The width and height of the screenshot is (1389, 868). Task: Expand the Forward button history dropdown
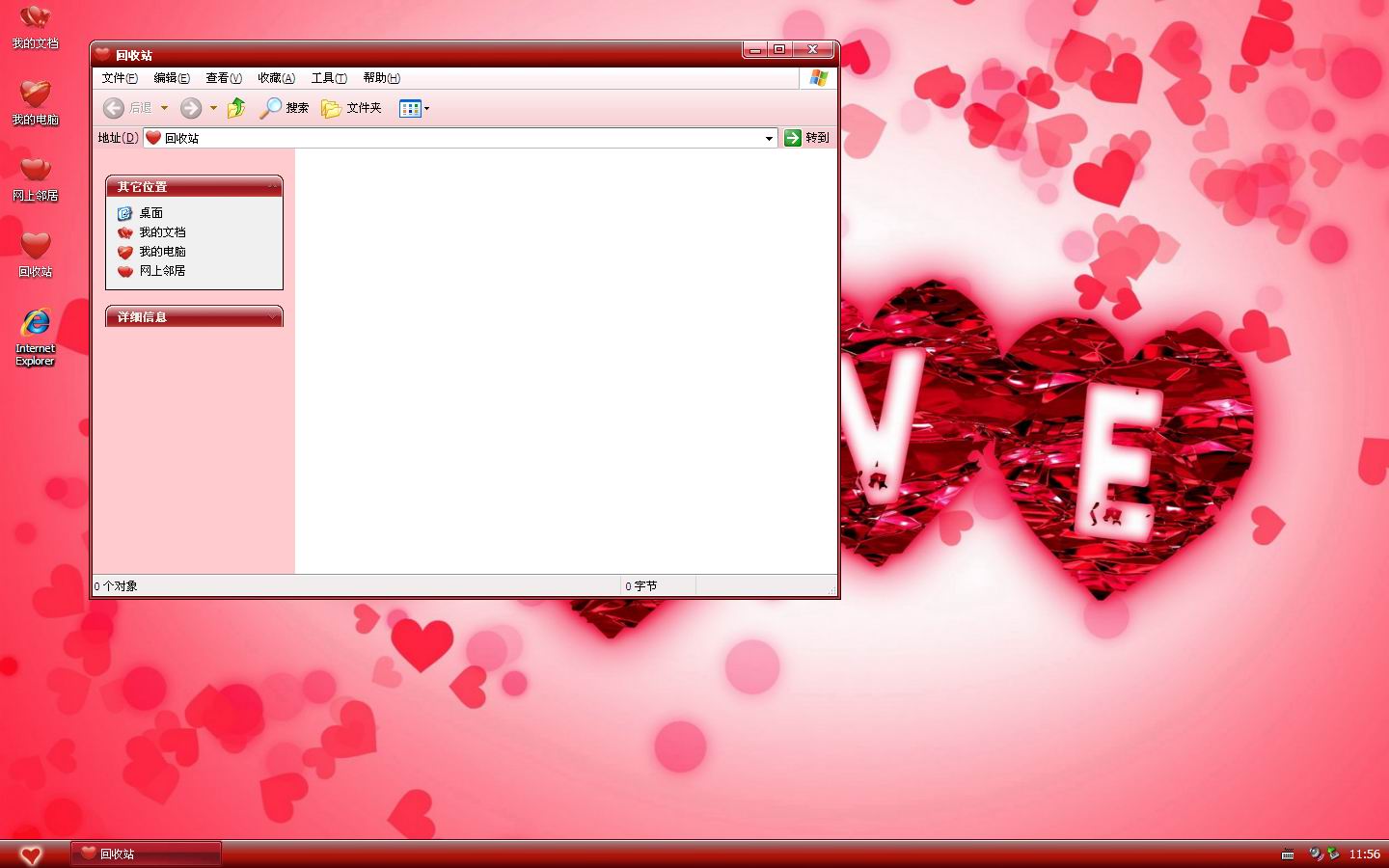click(x=213, y=108)
